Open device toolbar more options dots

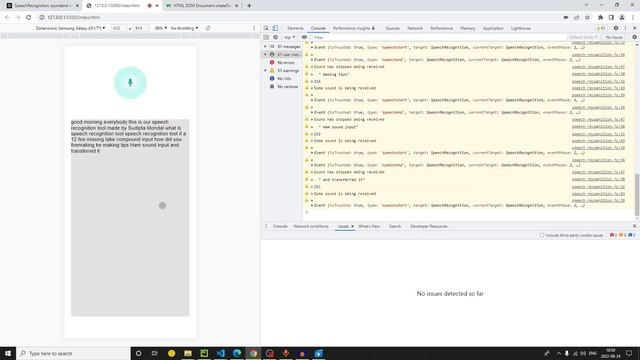(x=254, y=28)
